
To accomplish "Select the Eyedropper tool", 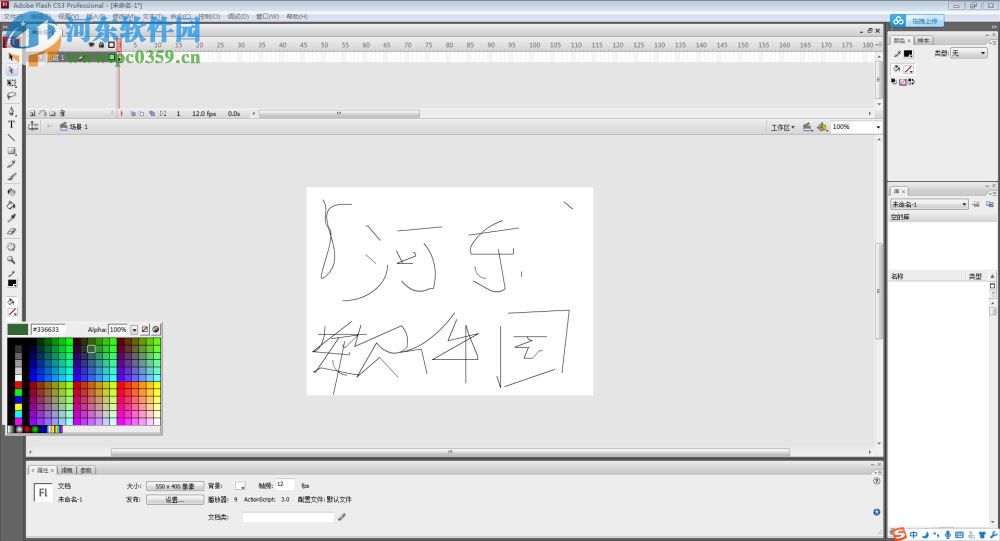I will (11, 218).
